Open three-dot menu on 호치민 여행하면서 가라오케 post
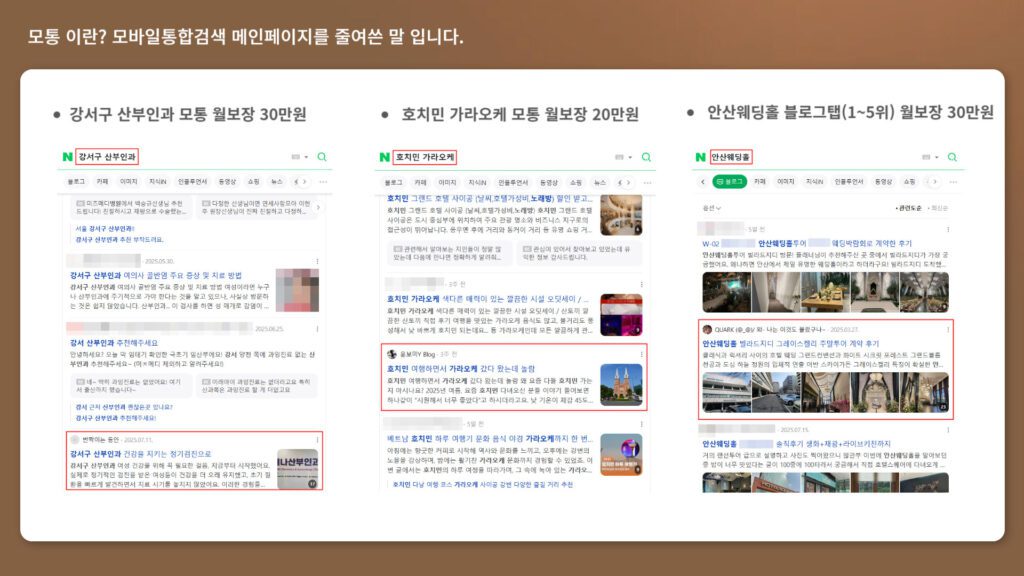The image size is (1024, 576). (x=641, y=354)
